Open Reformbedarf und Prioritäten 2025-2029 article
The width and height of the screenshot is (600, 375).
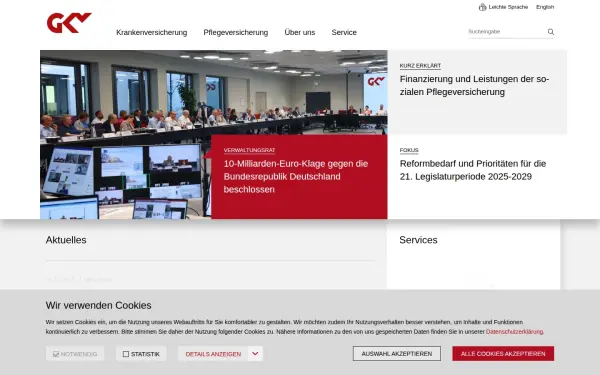pyautogui.click(x=473, y=170)
